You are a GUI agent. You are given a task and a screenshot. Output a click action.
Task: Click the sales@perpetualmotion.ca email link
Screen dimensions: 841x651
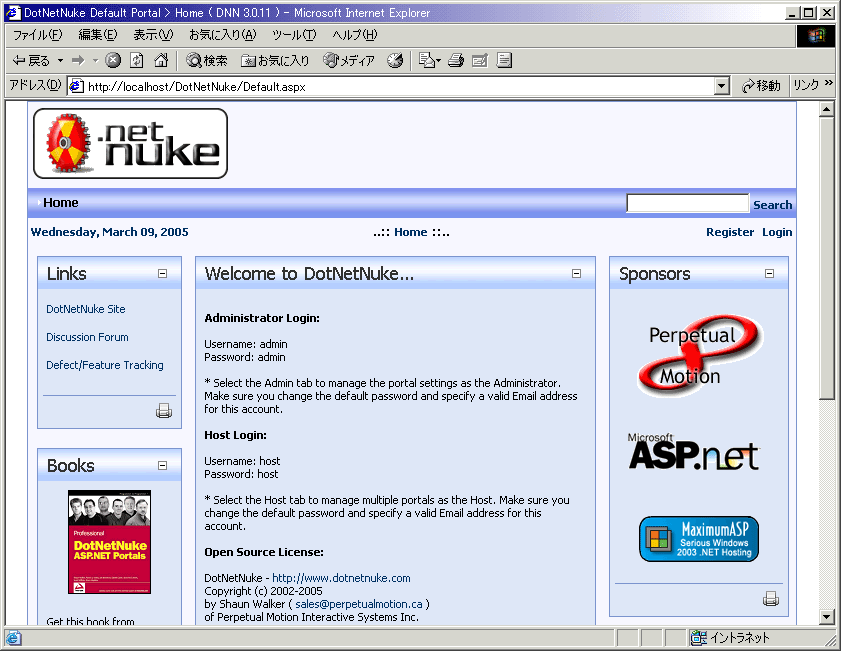coord(359,604)
